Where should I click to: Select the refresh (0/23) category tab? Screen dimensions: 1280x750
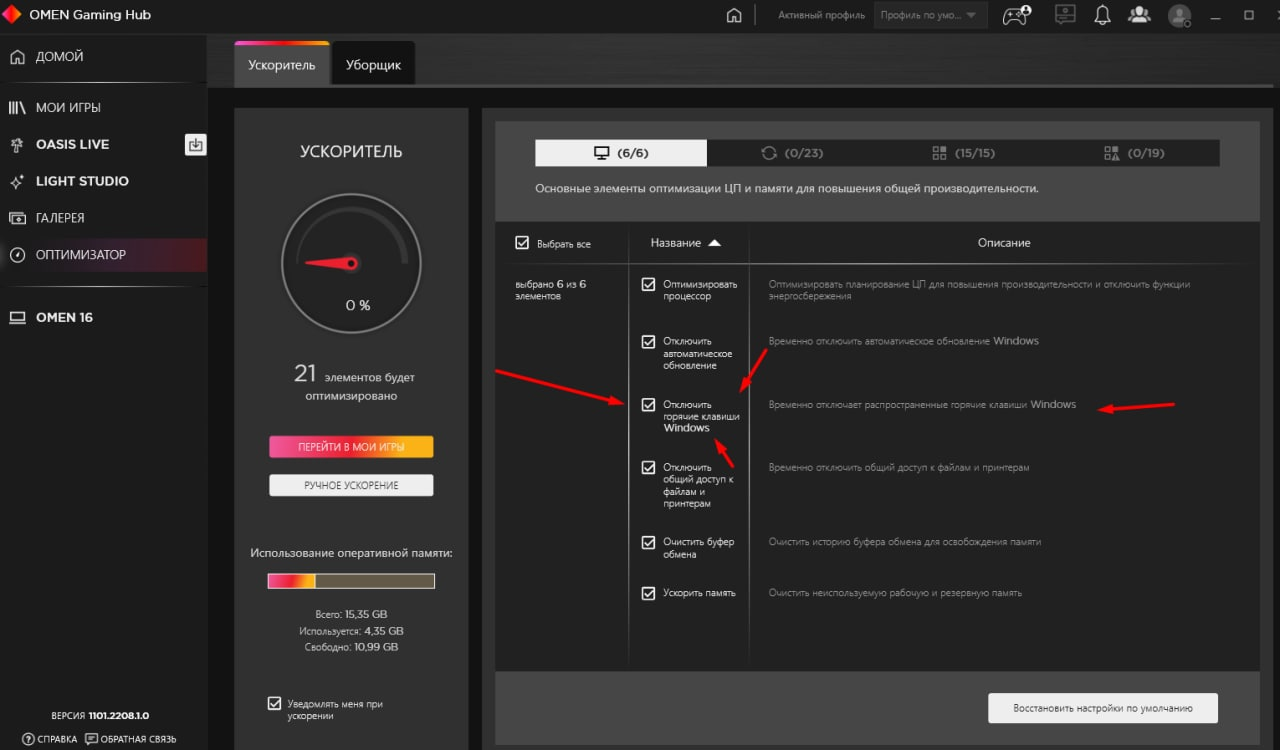pyautogui.click(x=792, y=153)
